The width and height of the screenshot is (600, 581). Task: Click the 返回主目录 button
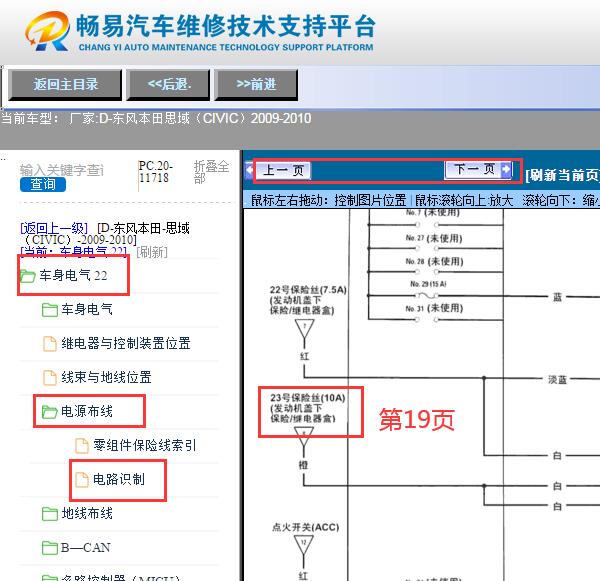[x=65, y=85]
